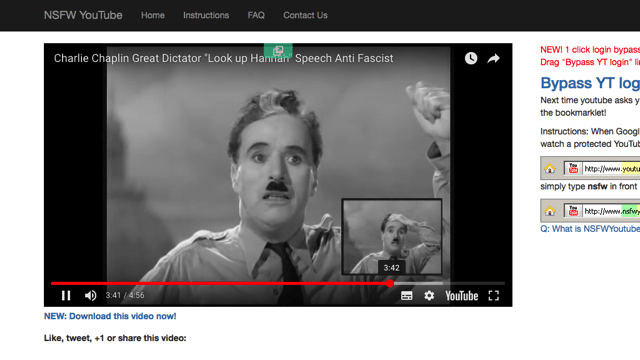The height and width of the screenshot is (360, 640).
Task: Open the video on YouTube via logo
Action: (x=462, y=296)
